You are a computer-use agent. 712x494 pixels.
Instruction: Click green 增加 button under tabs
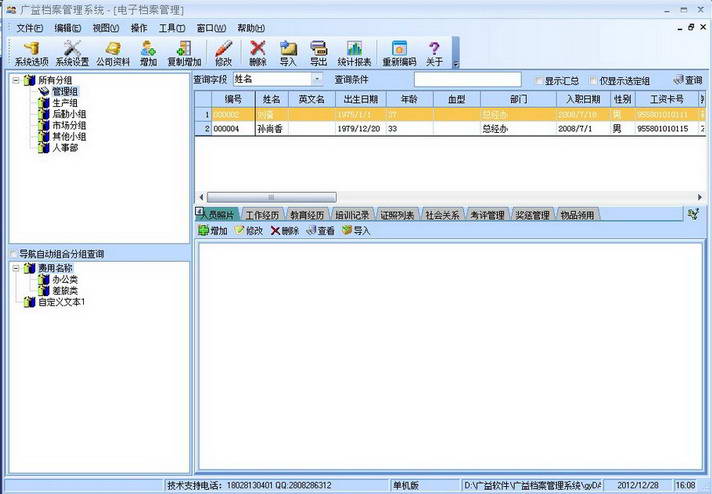213,231
